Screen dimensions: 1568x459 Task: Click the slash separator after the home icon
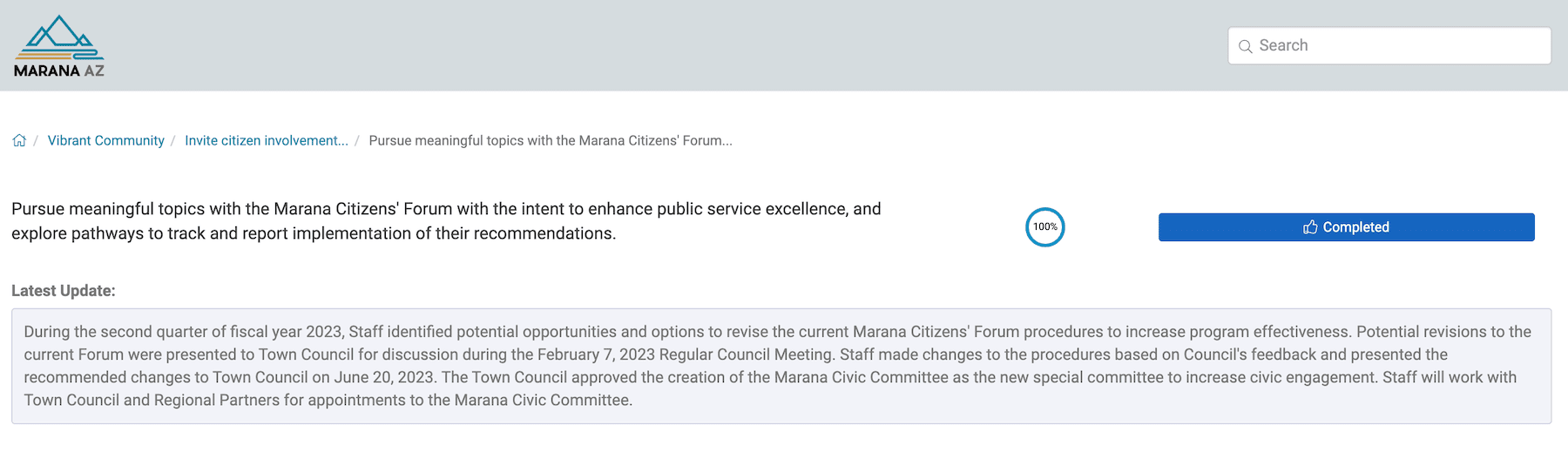[x=36, y=140]
